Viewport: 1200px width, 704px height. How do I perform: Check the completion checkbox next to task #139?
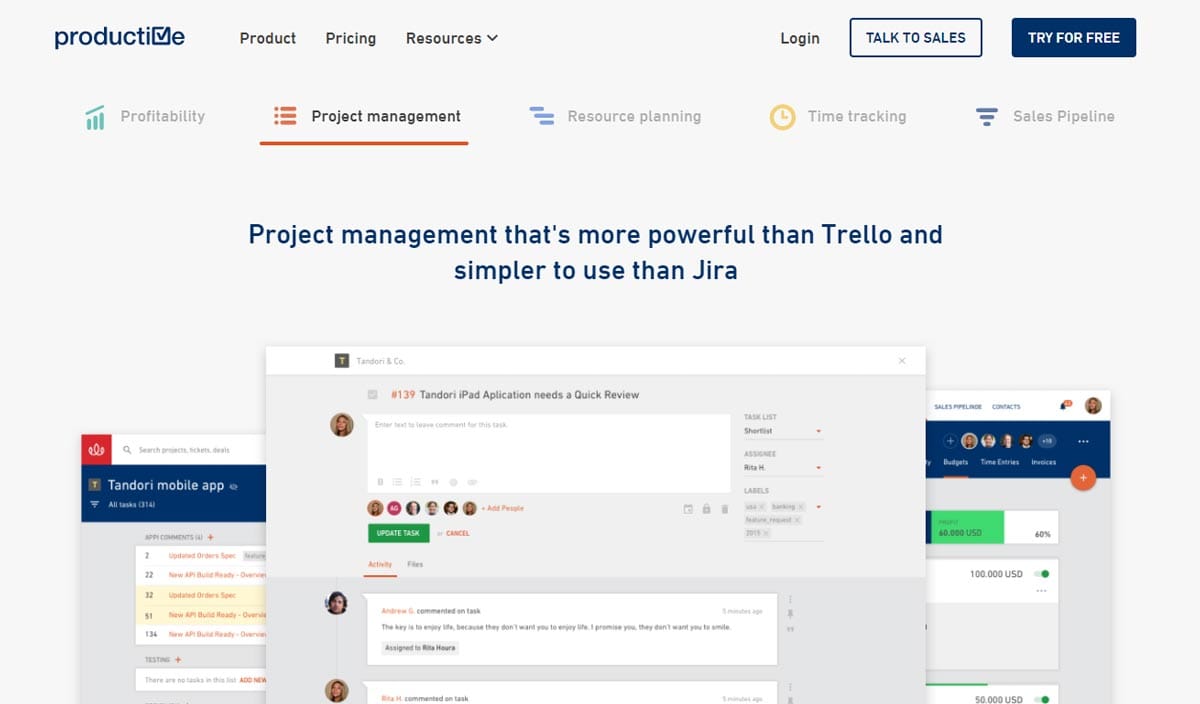tap(371, 394)
